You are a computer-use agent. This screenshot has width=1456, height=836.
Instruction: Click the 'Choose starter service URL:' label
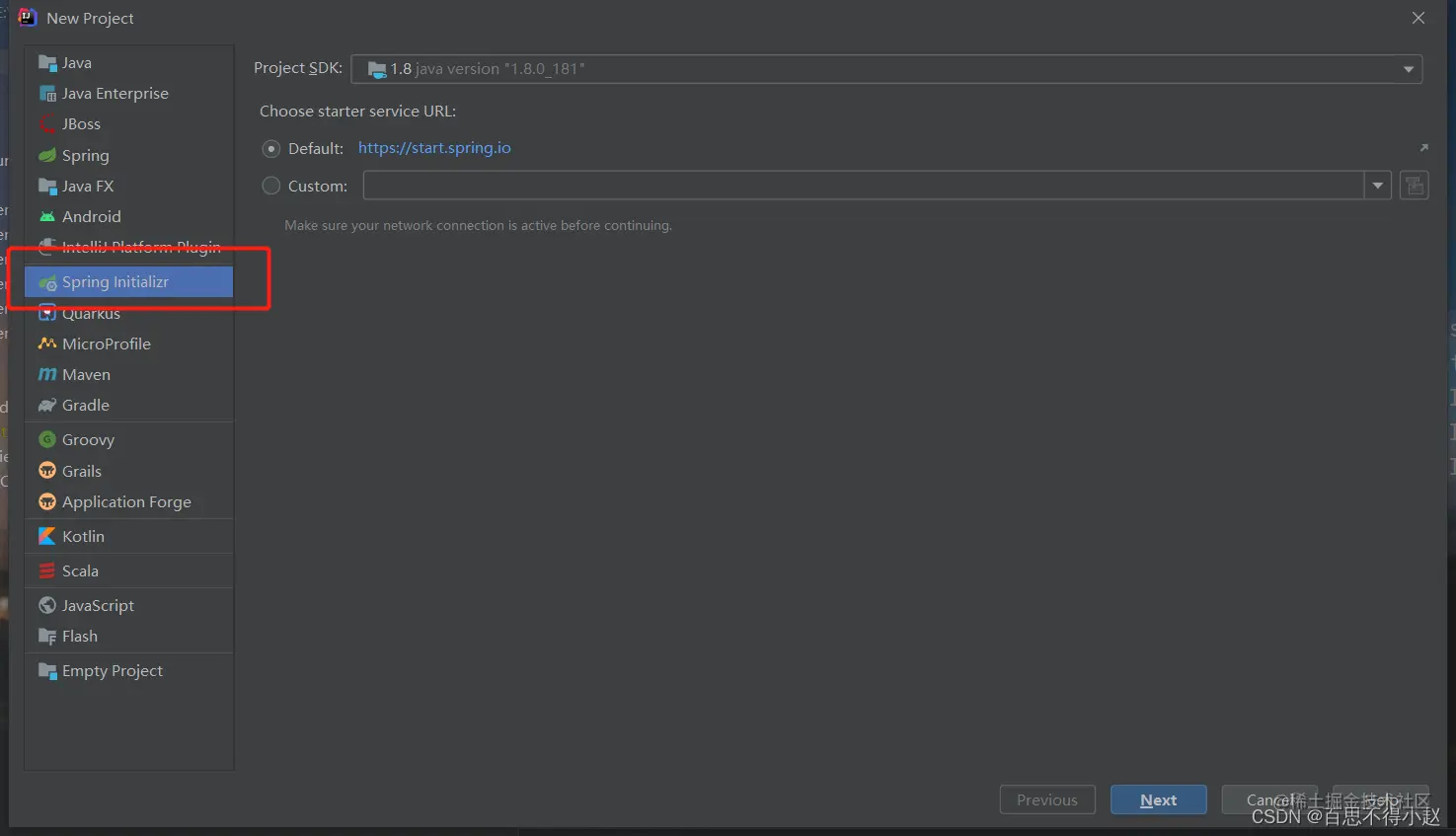pos(357,111)
